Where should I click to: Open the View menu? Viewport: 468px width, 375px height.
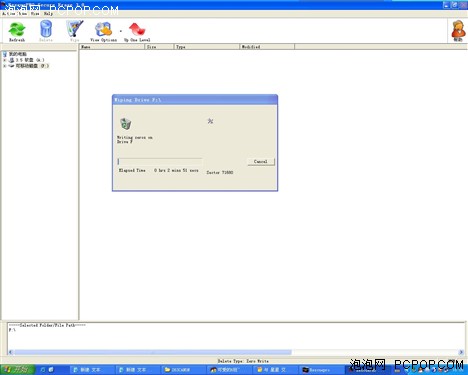(23, 14)
